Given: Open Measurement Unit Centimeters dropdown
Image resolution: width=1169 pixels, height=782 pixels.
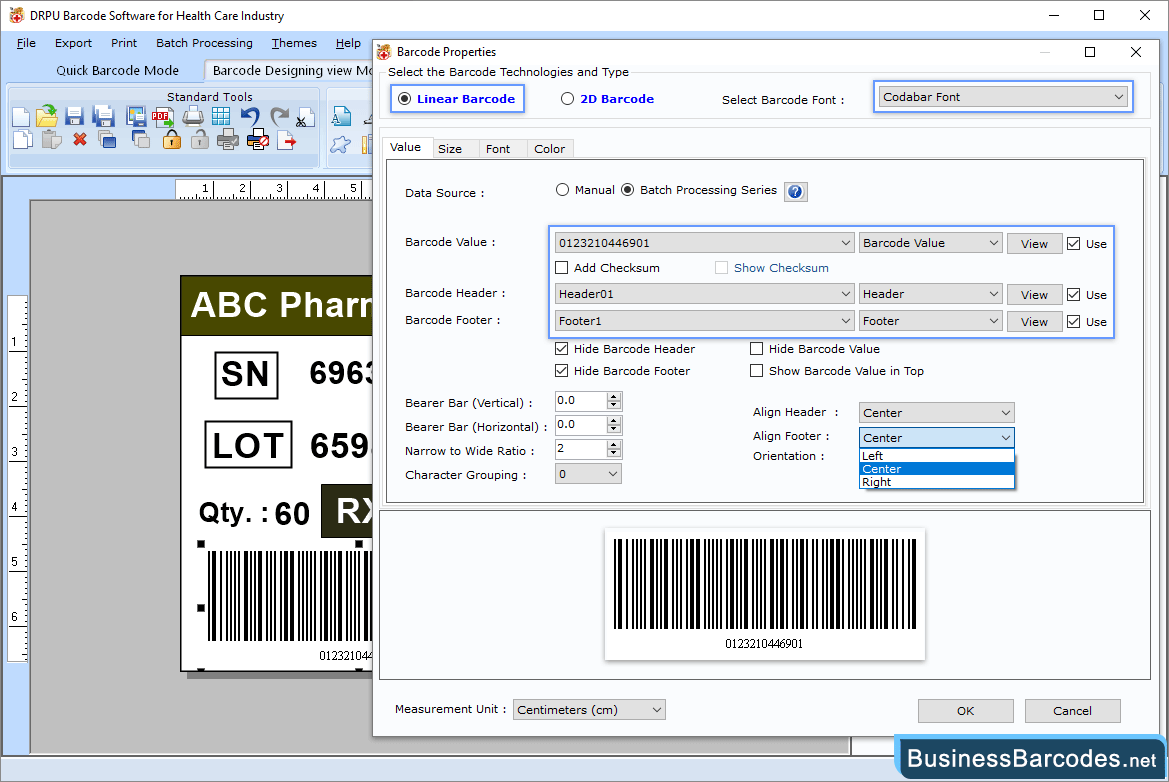Looking at the screenshot, I should (x=589, y=710).
